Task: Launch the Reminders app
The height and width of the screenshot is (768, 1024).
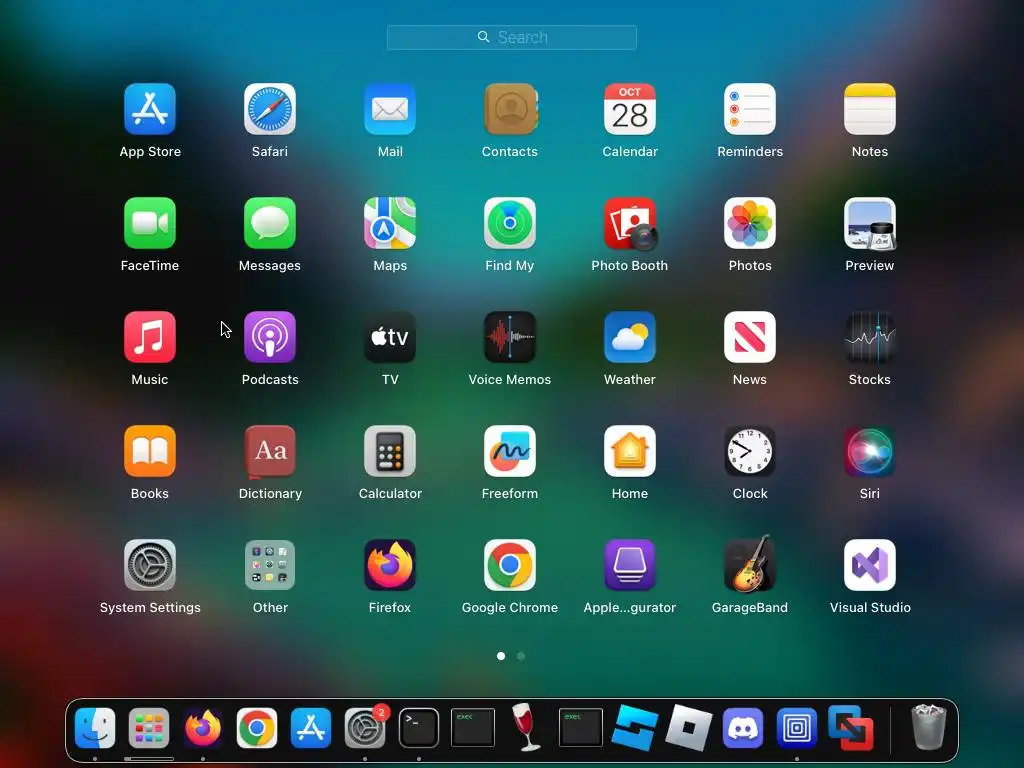Action: click(x=750, y=109)
